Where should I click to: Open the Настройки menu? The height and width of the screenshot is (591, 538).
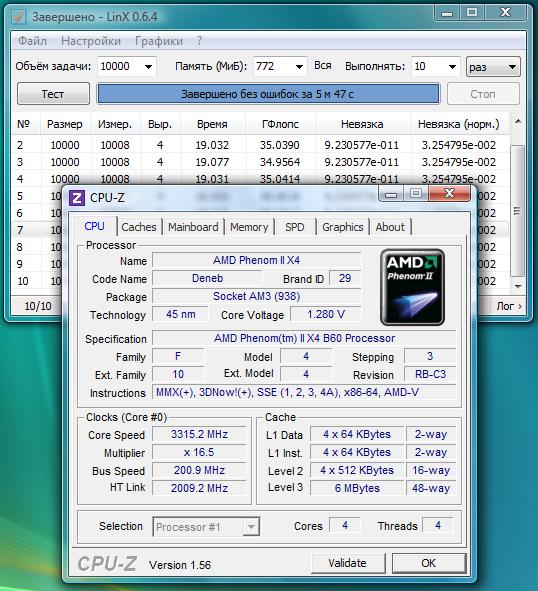point(91,41)
